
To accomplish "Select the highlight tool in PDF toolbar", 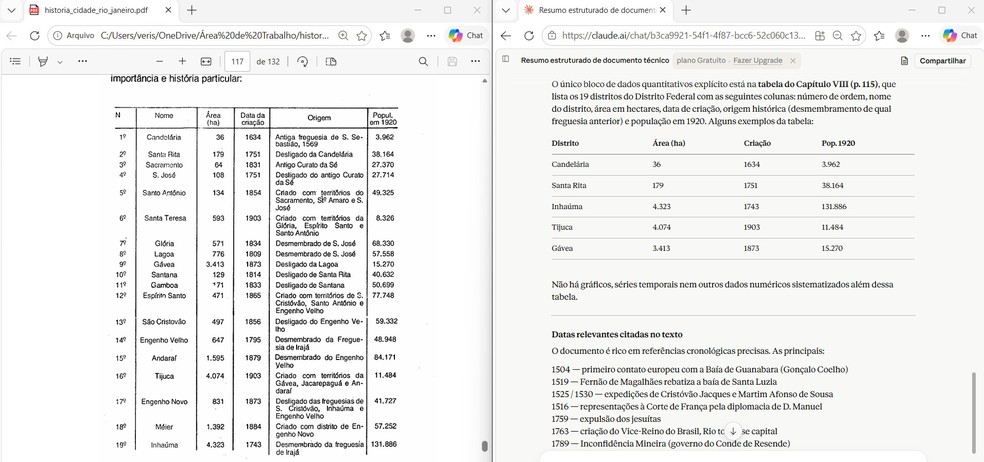I will [43, 62].
